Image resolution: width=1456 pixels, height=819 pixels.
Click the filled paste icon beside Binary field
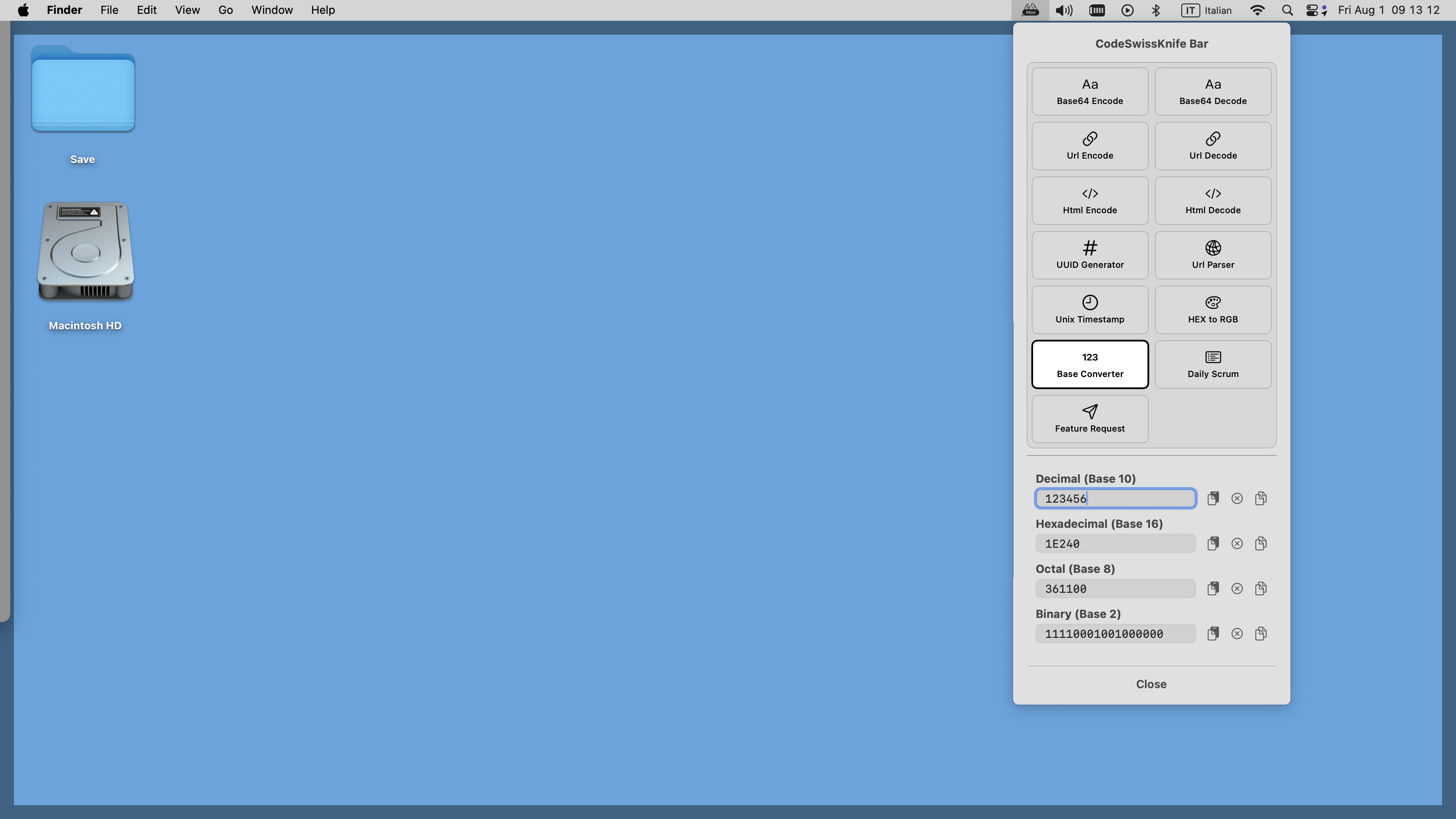tap(1212, 634)
